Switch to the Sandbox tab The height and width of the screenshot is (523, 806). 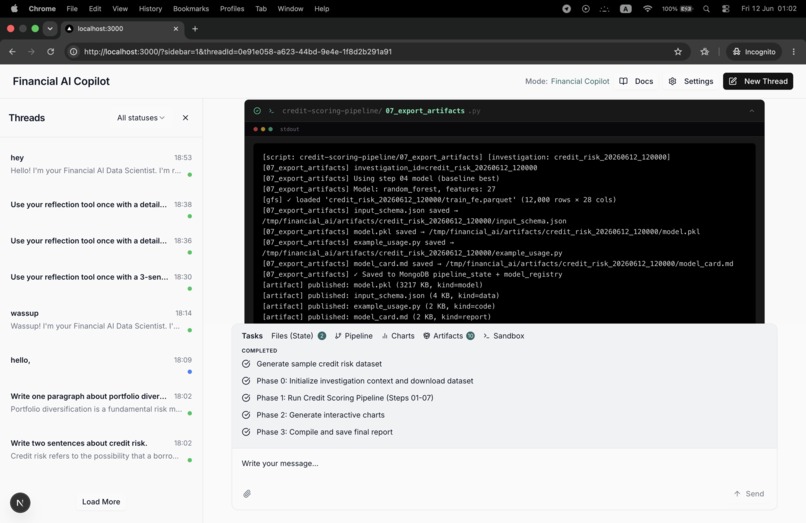[504, 336]
